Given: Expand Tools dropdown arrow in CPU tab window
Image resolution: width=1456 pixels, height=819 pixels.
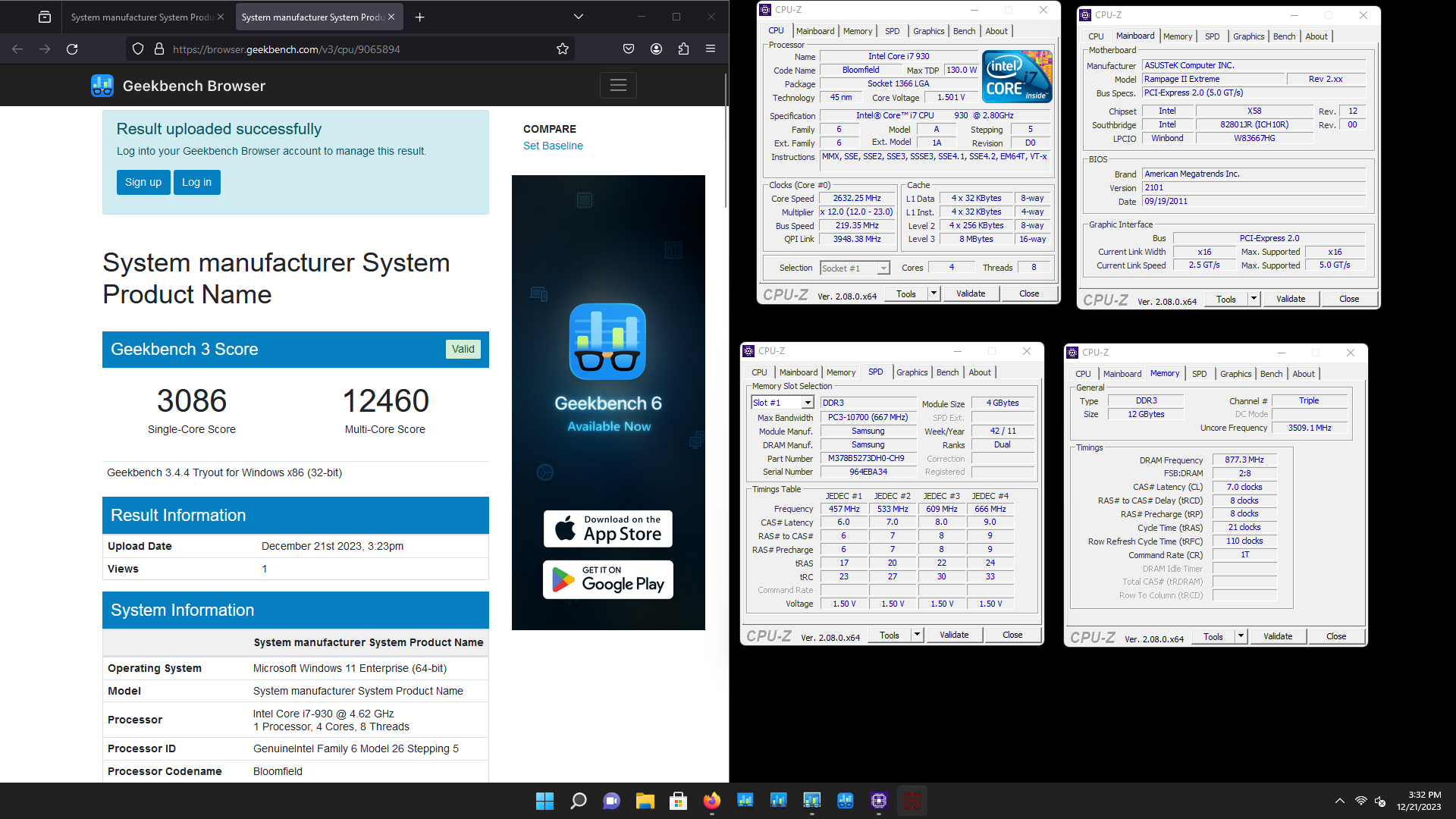Looking at the screenshot, I should tap(934, 293).
